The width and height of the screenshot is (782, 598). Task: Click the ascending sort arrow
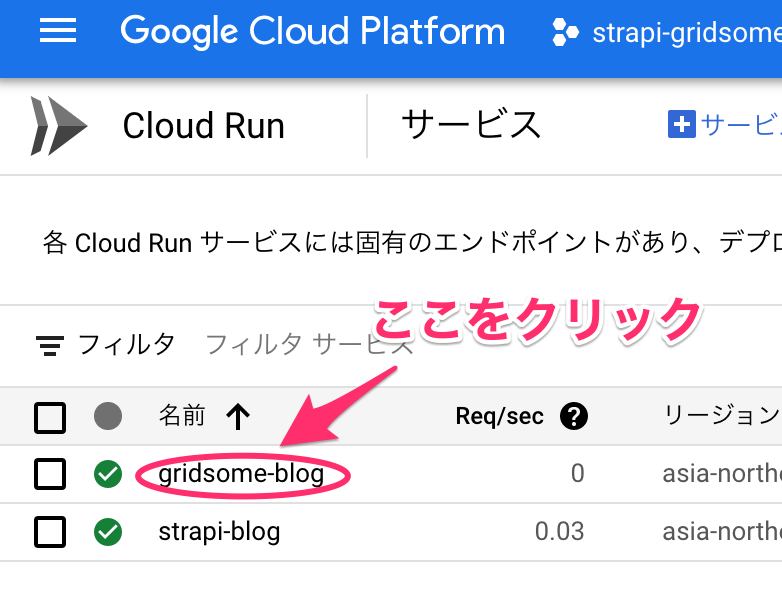pos(238,416)
